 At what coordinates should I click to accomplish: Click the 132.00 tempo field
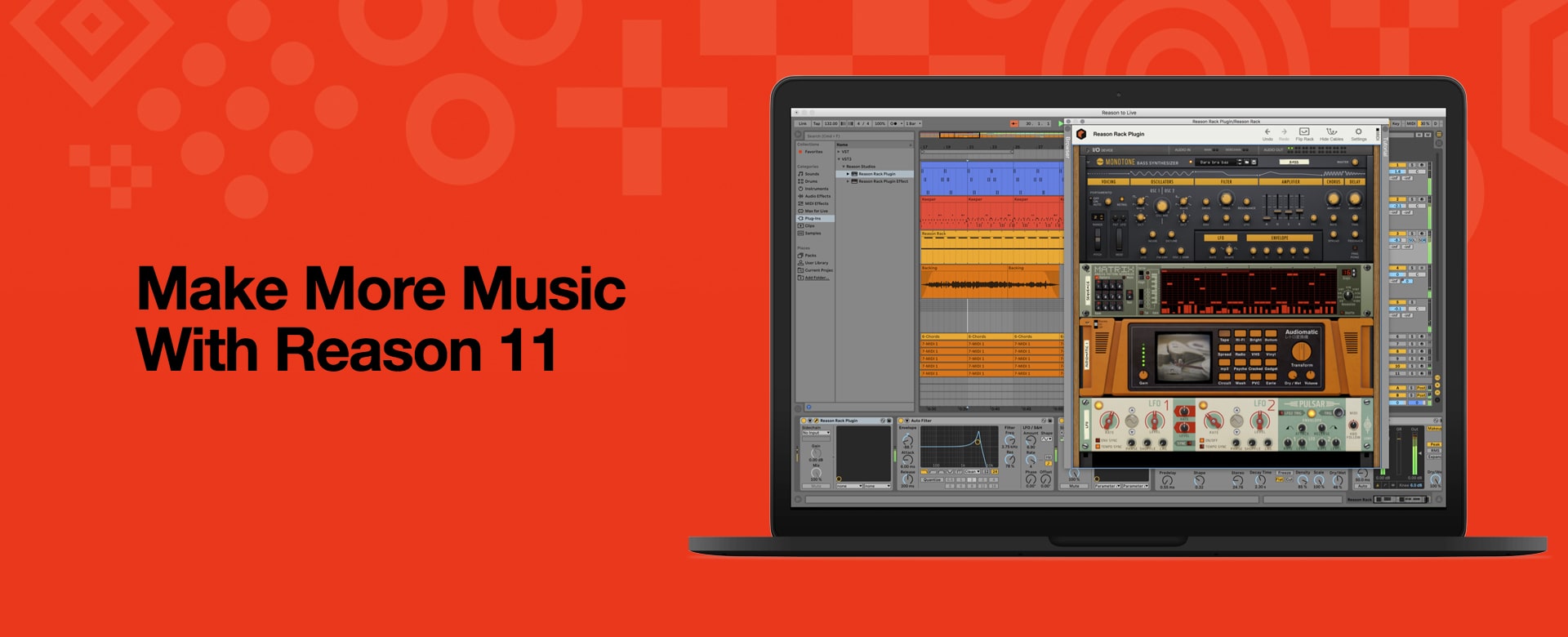[x=831, y=123]
